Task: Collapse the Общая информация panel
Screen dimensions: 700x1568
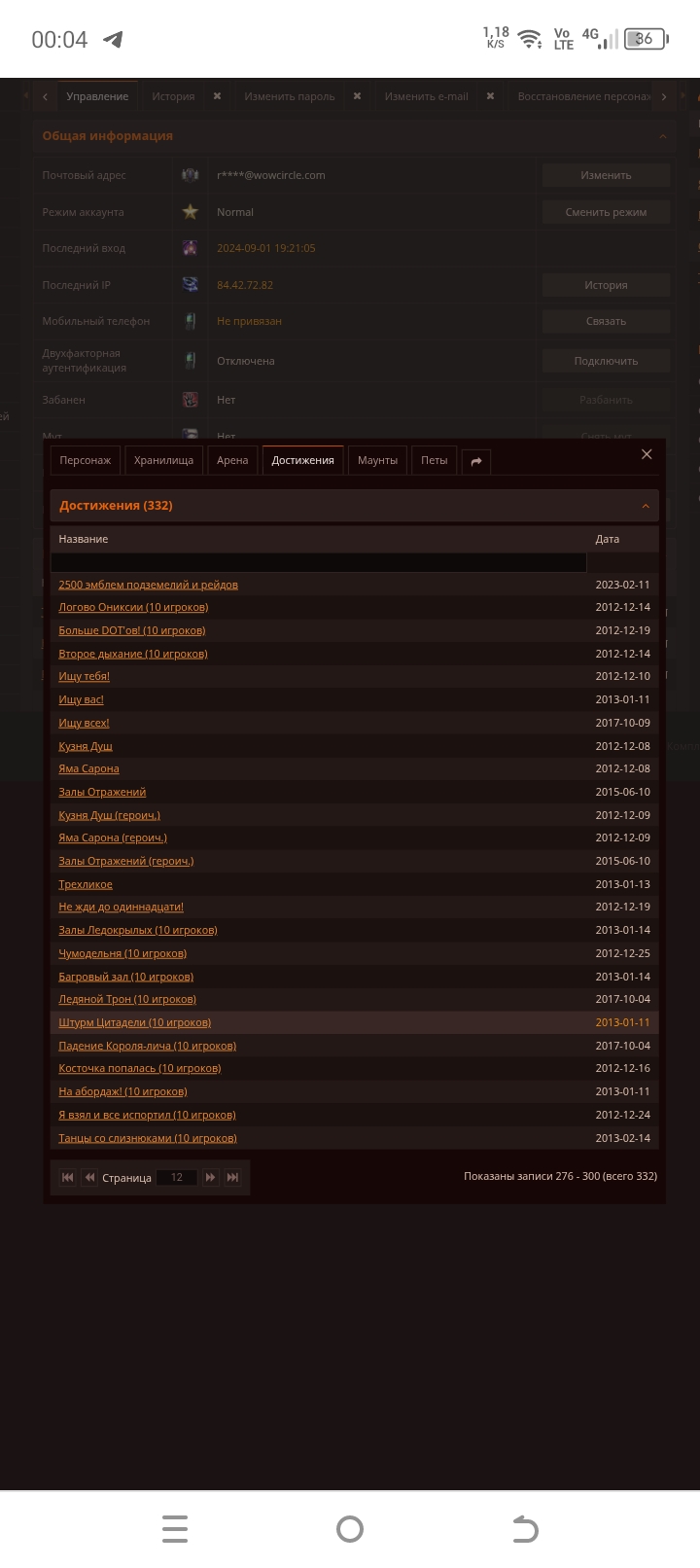Action: coord(663,136)
